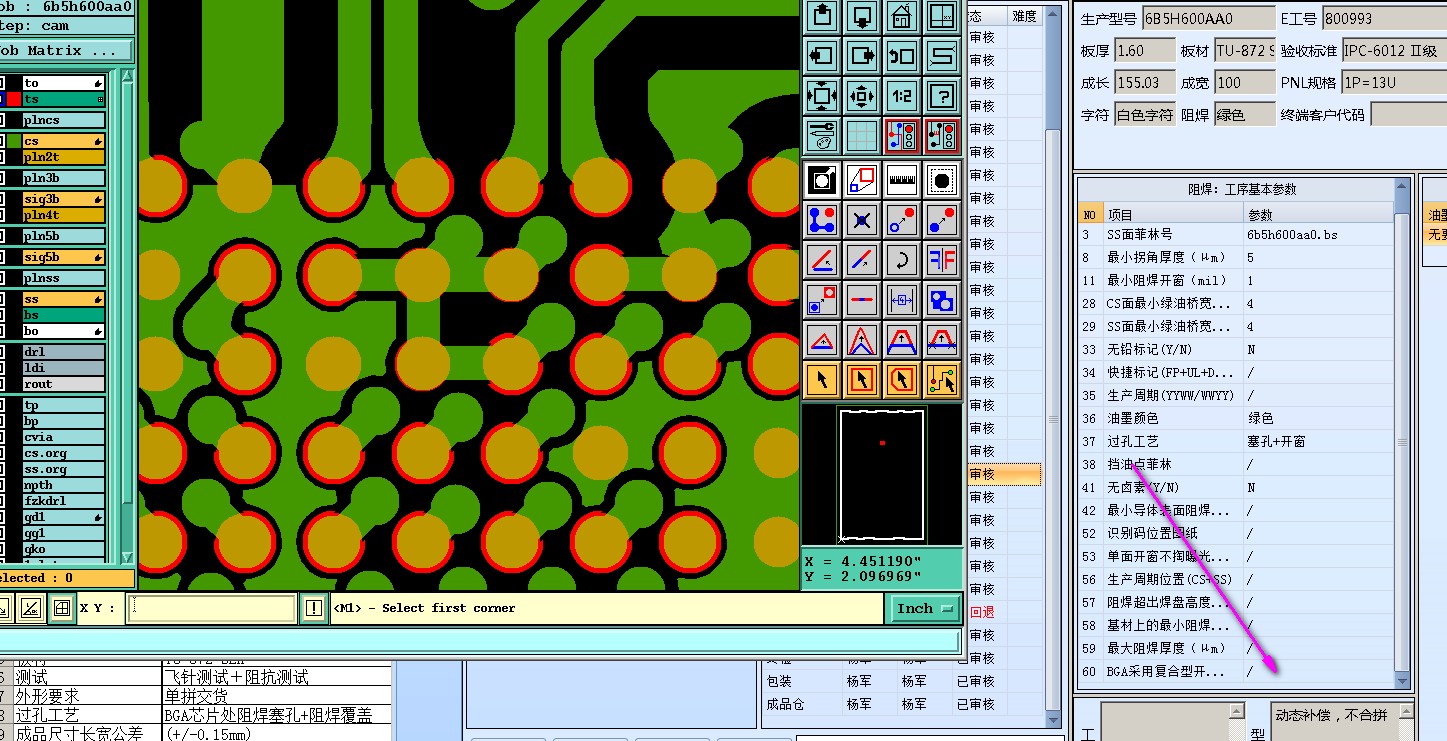Click the highlighted 审核 row in status list
This screenshot has height=741, width=1447.
(x=1004, y=474)
